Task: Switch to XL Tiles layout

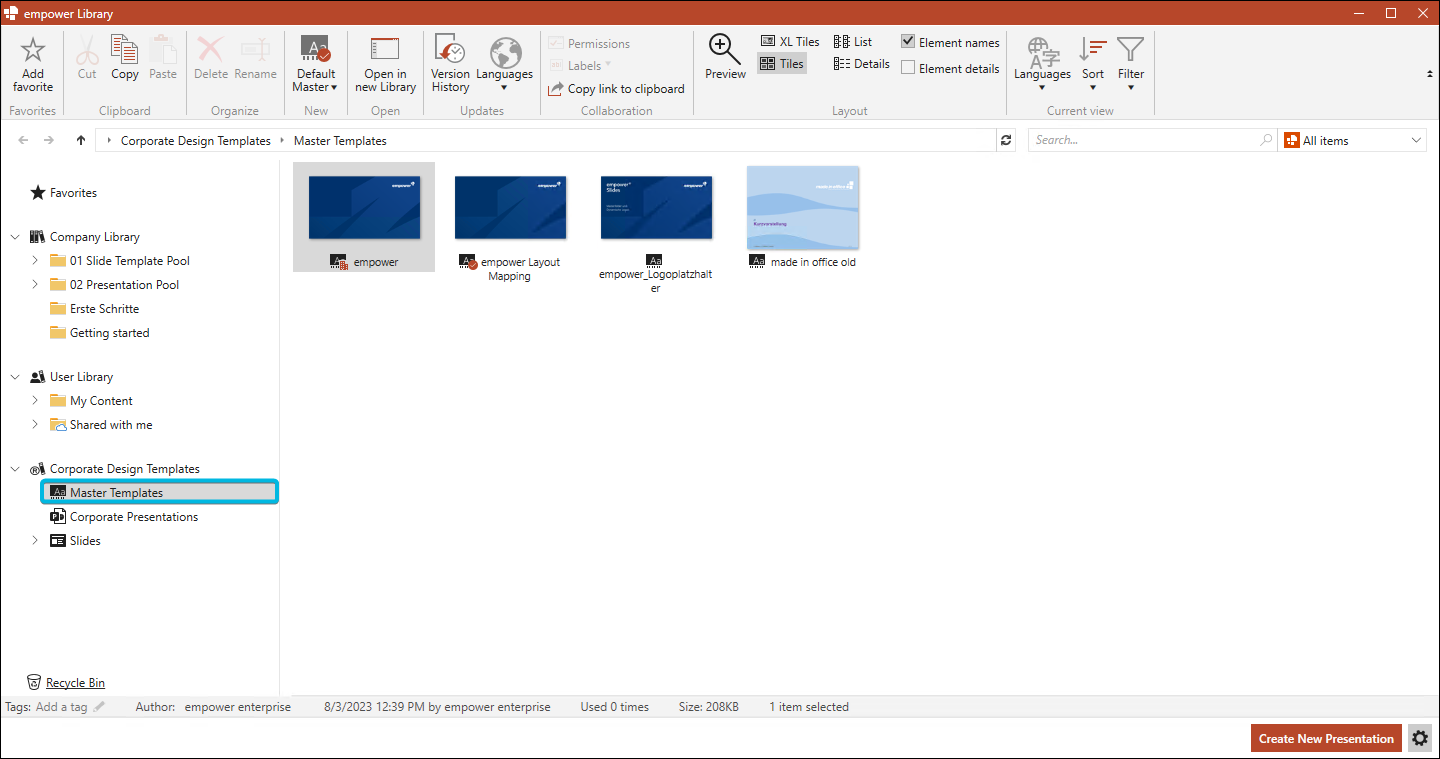Action: 790,42
